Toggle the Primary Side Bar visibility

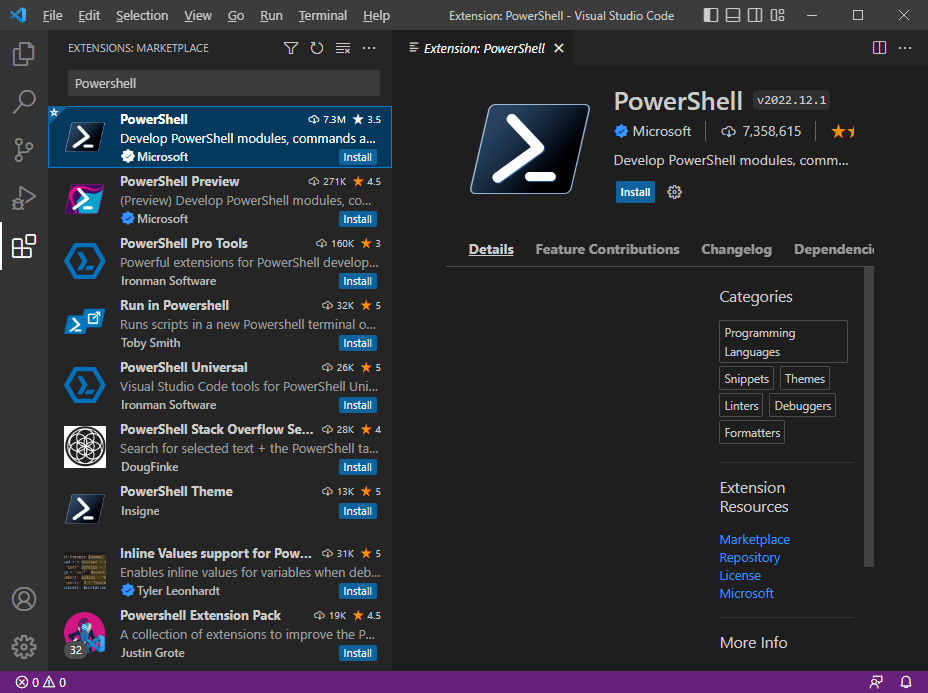tap(711, 15)
